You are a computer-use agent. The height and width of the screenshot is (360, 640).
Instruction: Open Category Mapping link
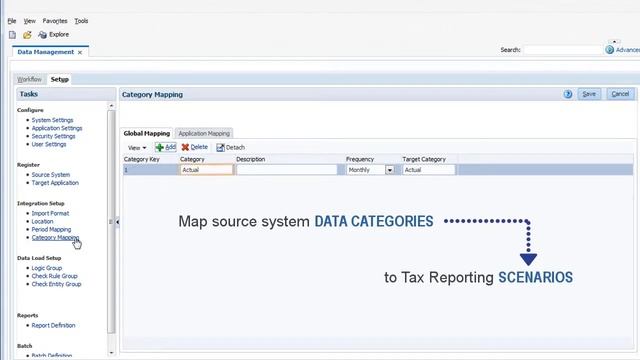(55, 238)
